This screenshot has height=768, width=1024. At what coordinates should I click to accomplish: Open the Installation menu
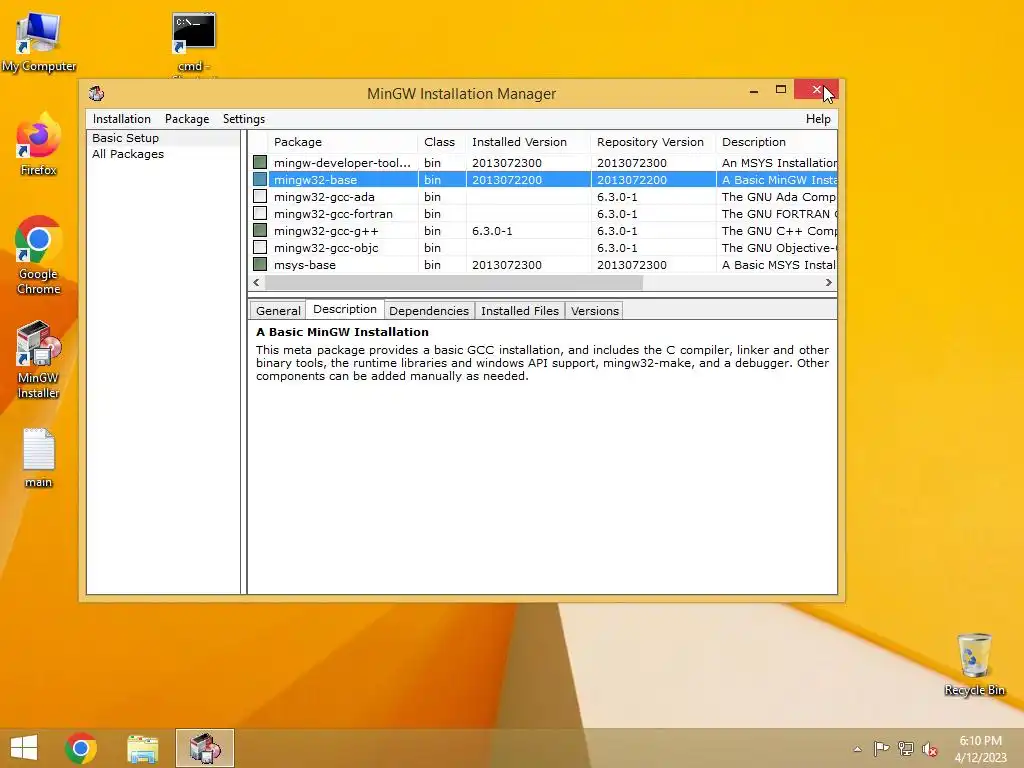121,119
